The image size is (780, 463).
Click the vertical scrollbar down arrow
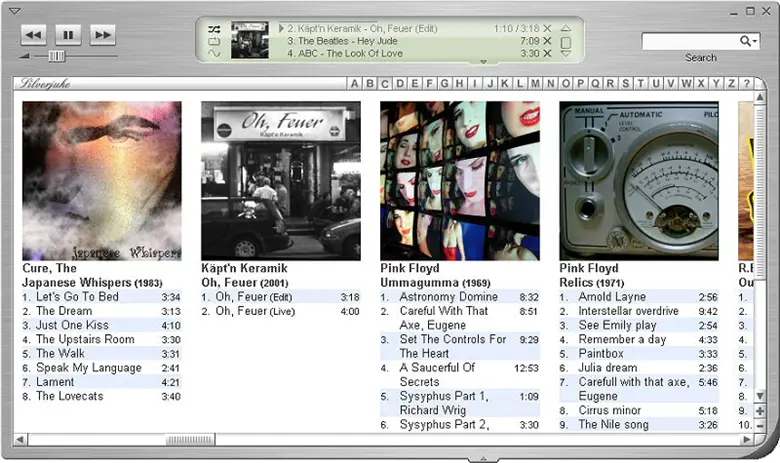(x=760, y=396)
